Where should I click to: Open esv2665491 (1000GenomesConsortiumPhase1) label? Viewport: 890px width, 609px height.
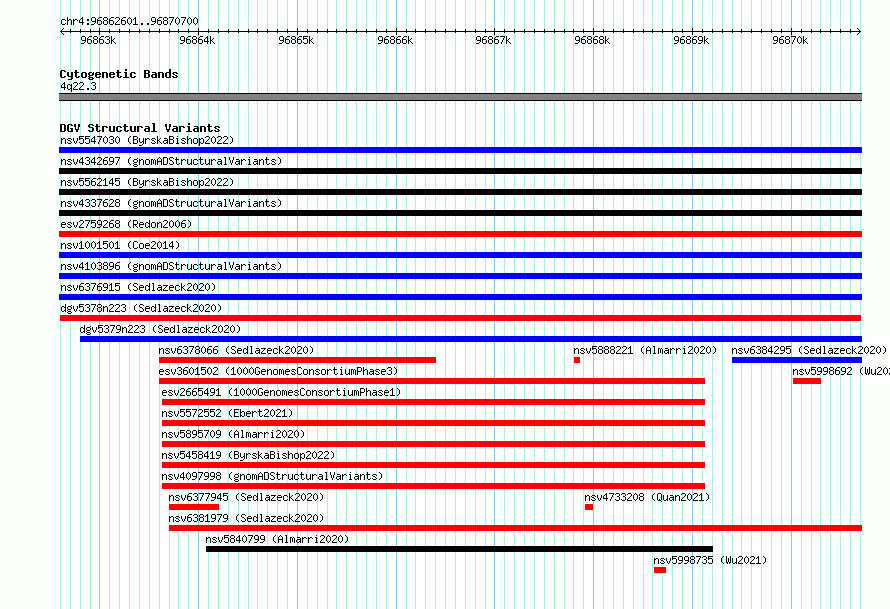[281, 392]
